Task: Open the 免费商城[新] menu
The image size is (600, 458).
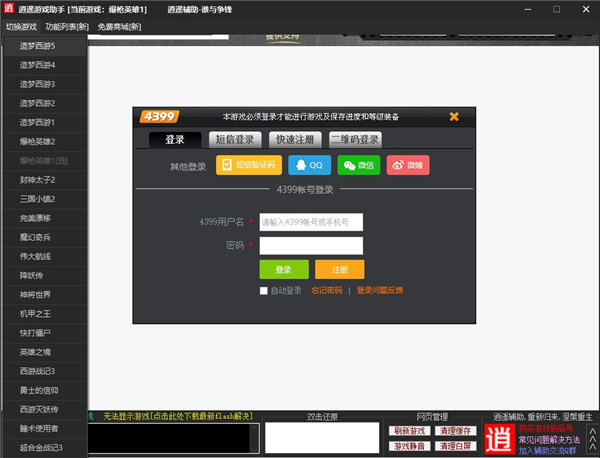Action: tap(119, 27)
